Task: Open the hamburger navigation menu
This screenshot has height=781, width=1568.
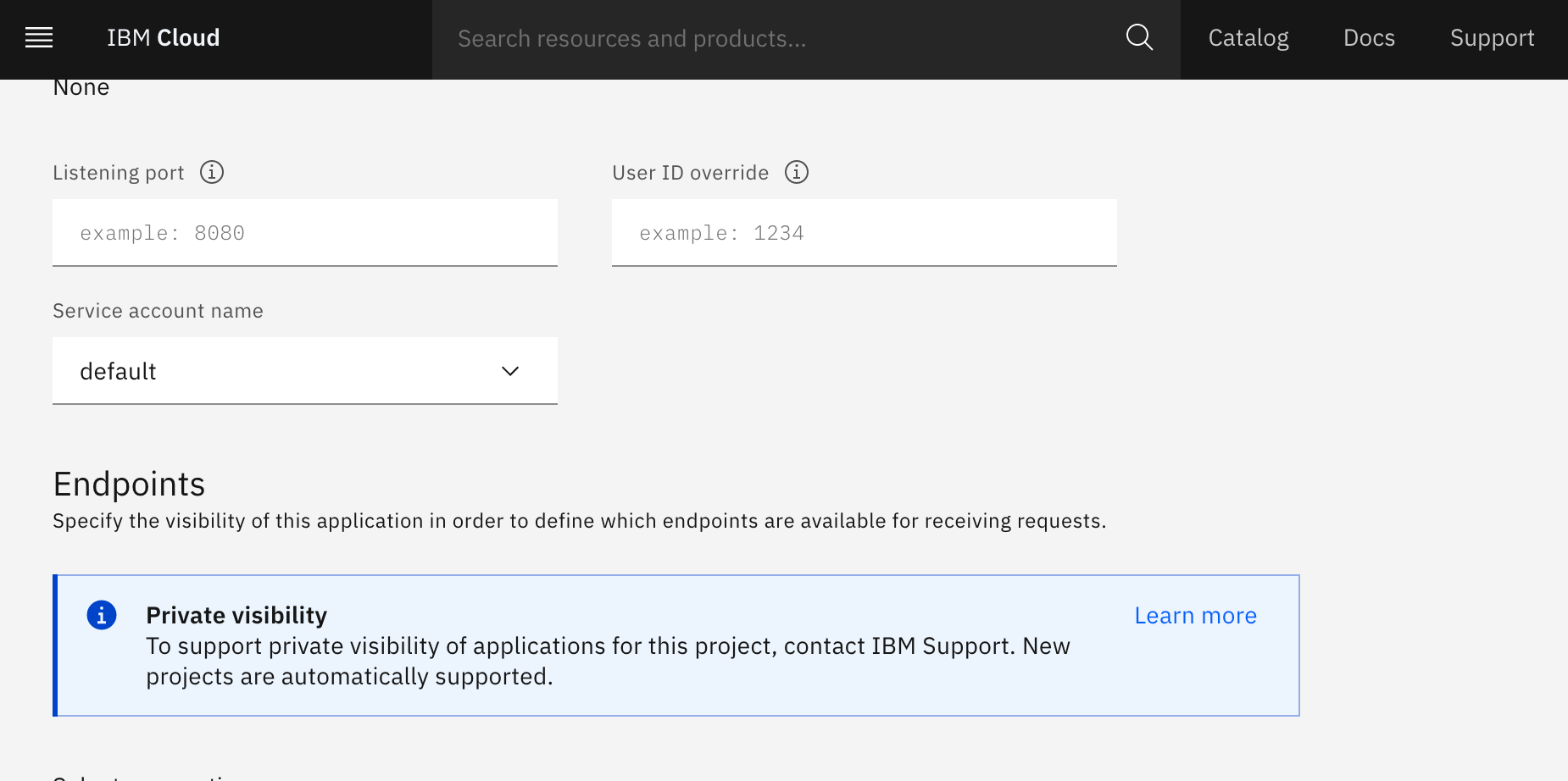Action: pos(39,38)
